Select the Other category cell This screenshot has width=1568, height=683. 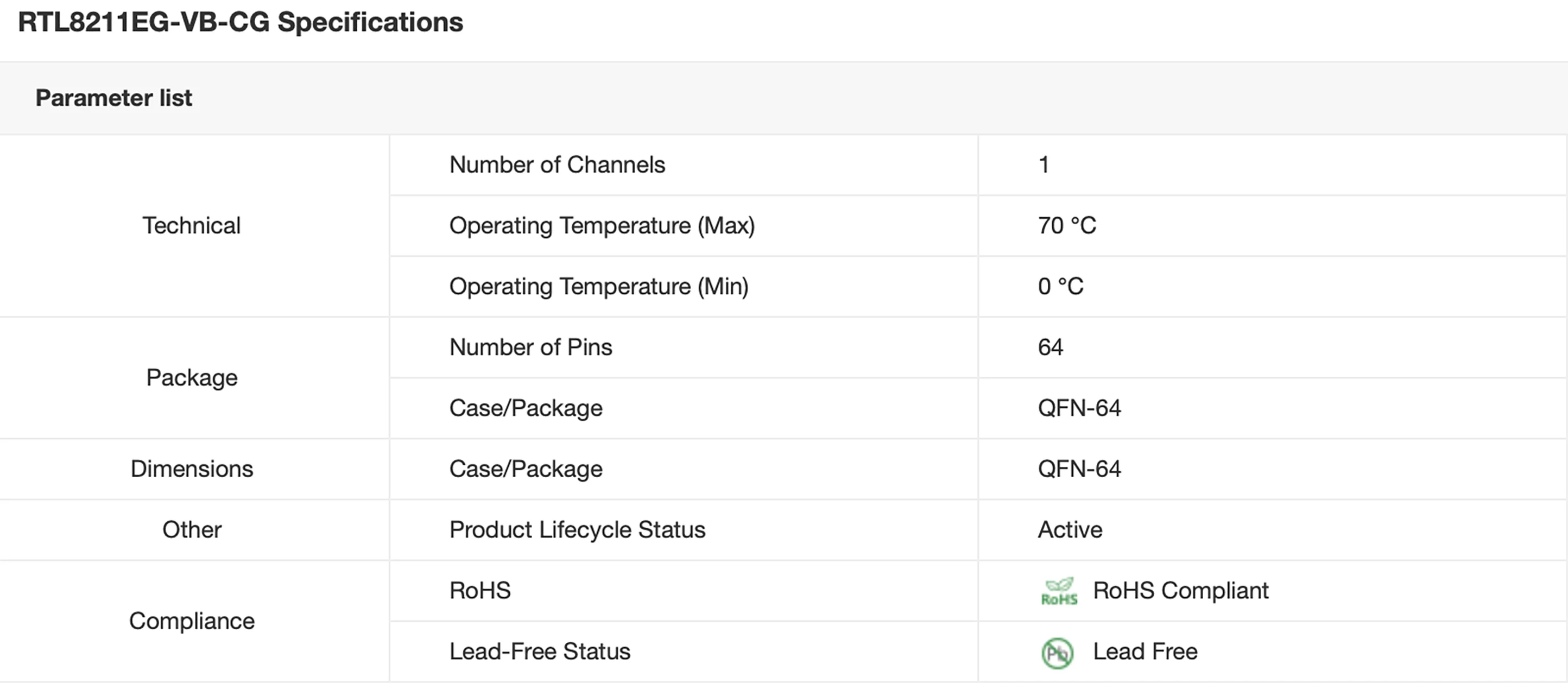192,530
